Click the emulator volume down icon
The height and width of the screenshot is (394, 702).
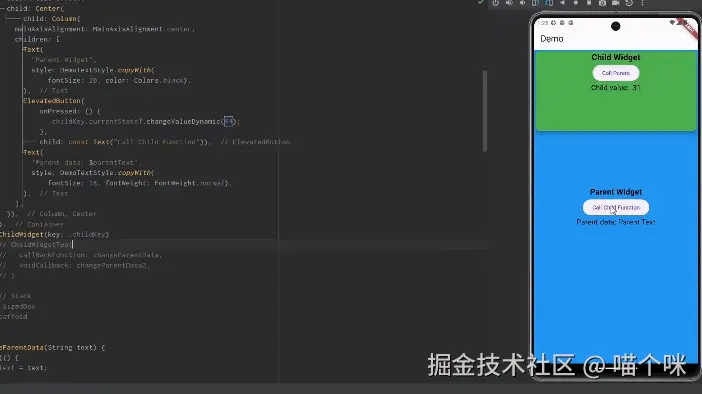pos(522,3)
